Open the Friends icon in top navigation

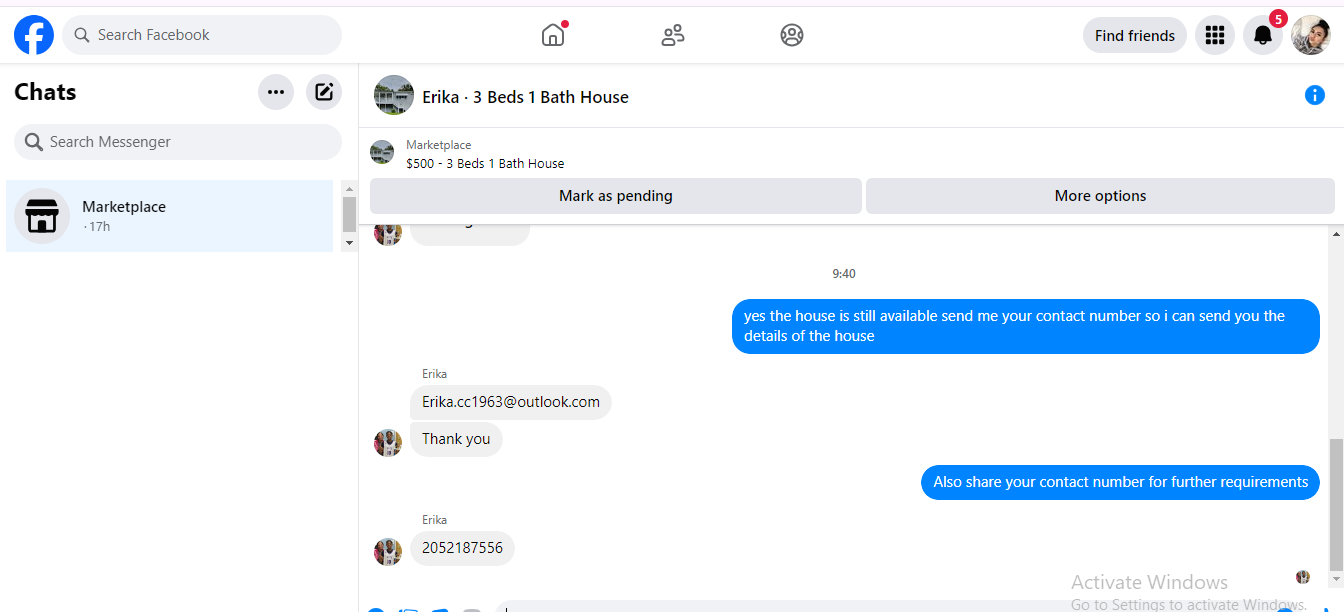[673, 35]
